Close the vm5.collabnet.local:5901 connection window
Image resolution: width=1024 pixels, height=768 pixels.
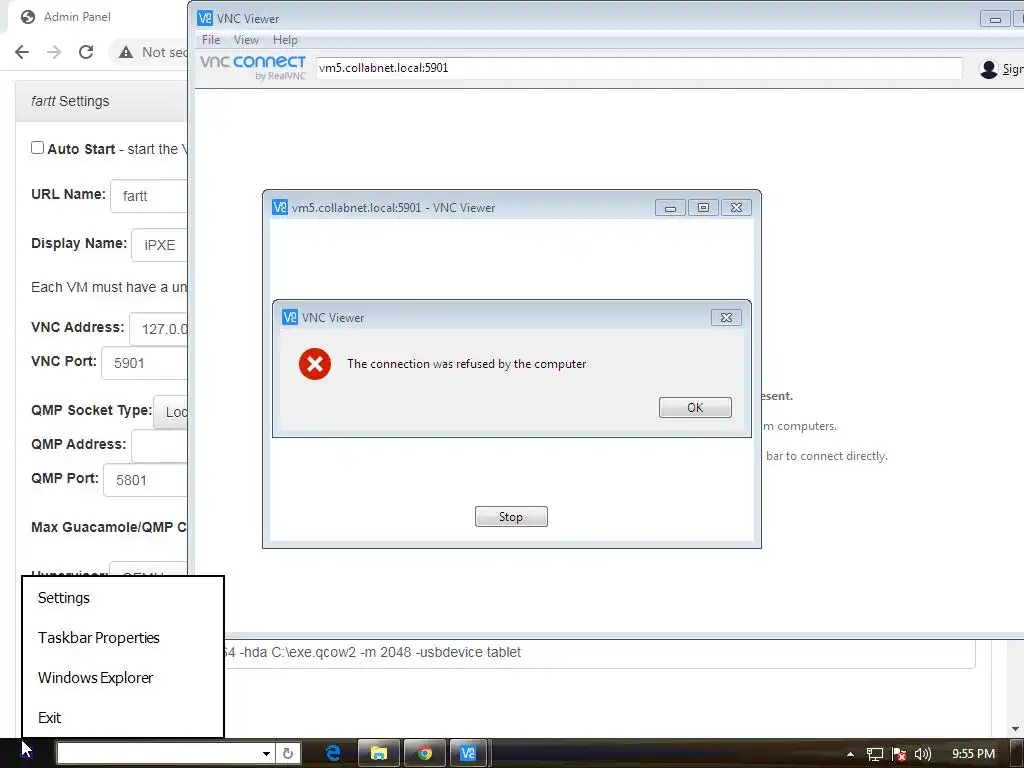tap(736, 208)
